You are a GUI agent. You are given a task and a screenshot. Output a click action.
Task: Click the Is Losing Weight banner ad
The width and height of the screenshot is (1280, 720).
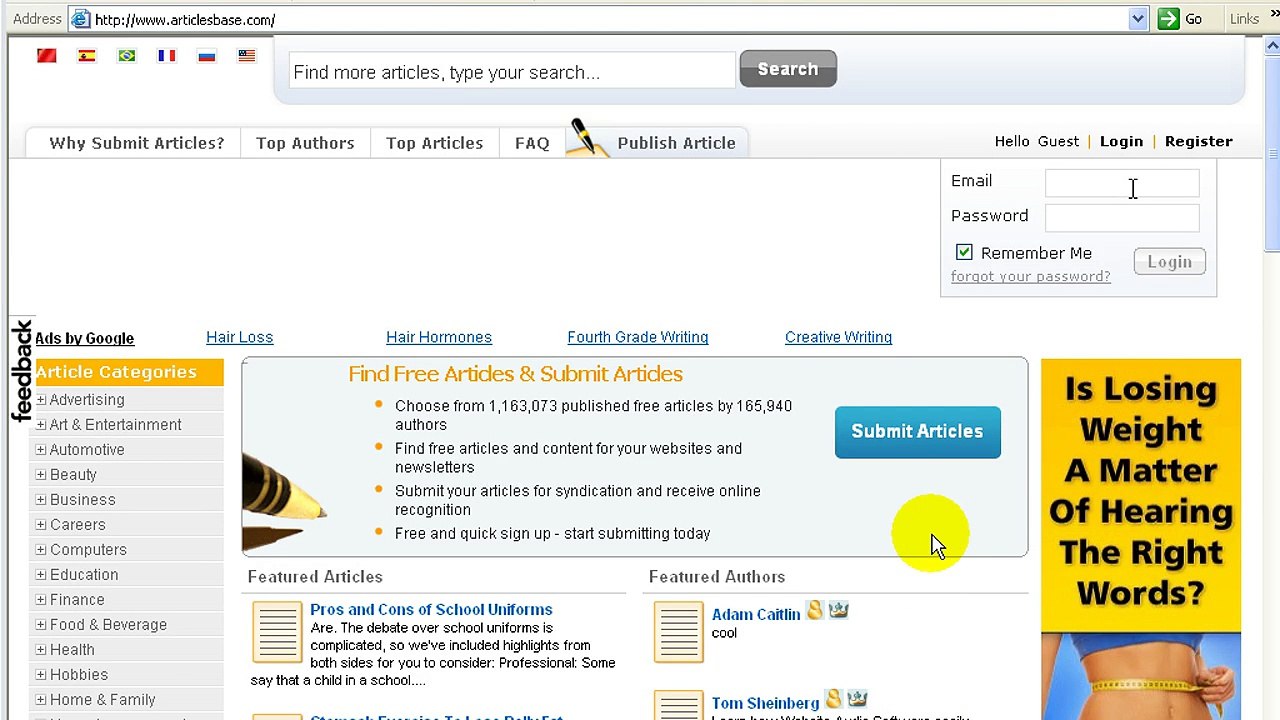coord(1141,539)
